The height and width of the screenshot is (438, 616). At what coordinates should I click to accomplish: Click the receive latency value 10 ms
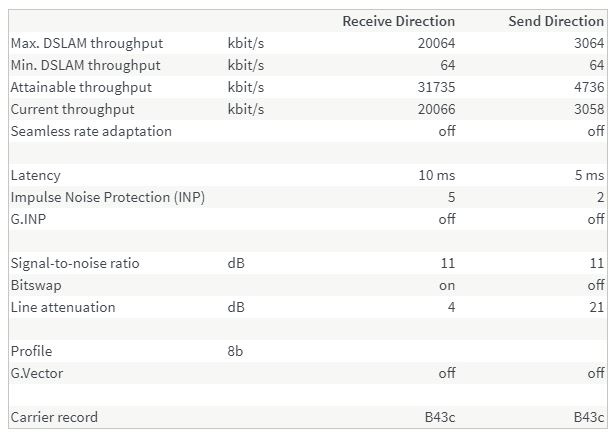click(437, 175)
